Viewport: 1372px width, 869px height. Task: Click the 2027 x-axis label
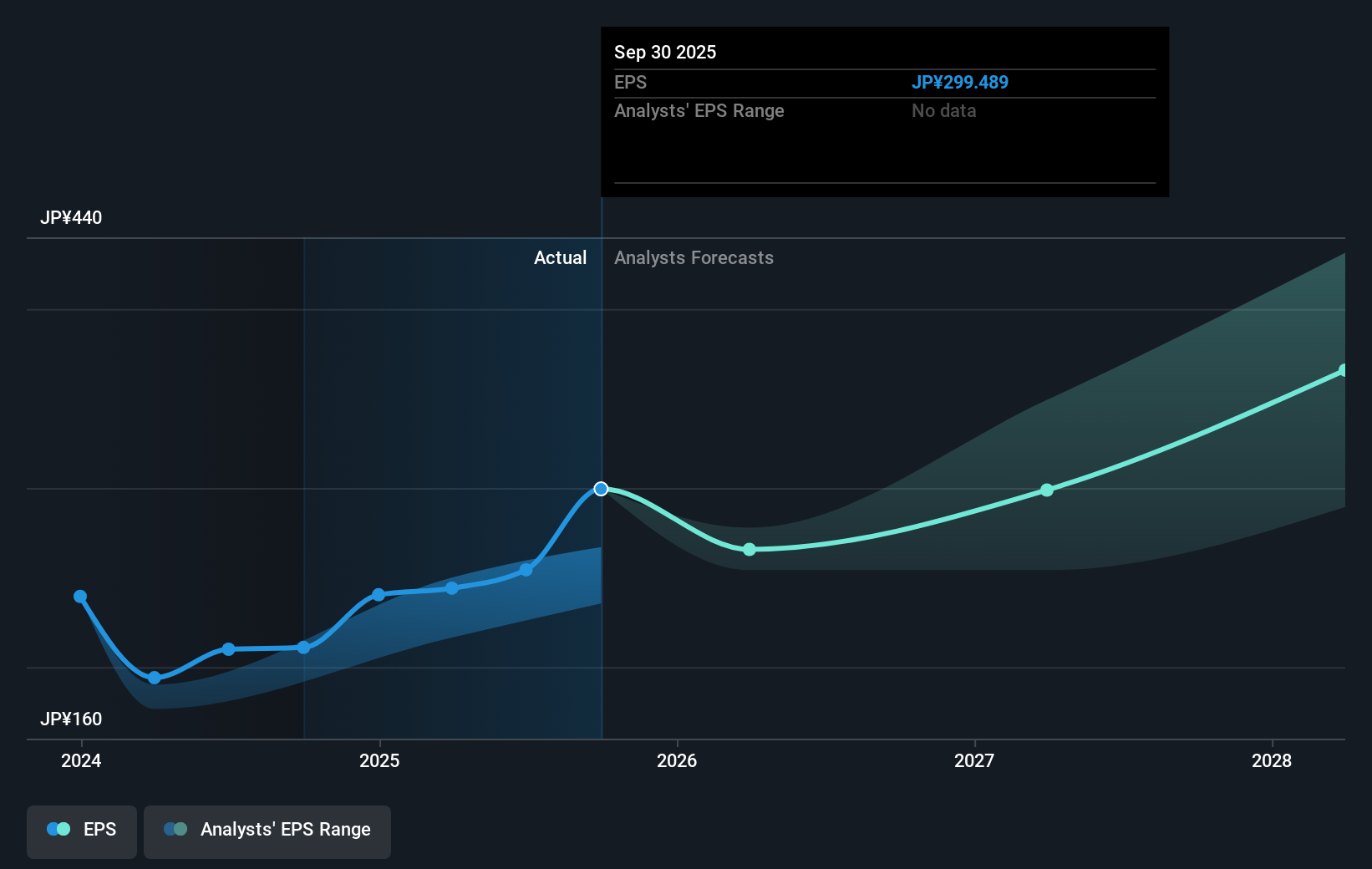[974, 760]
